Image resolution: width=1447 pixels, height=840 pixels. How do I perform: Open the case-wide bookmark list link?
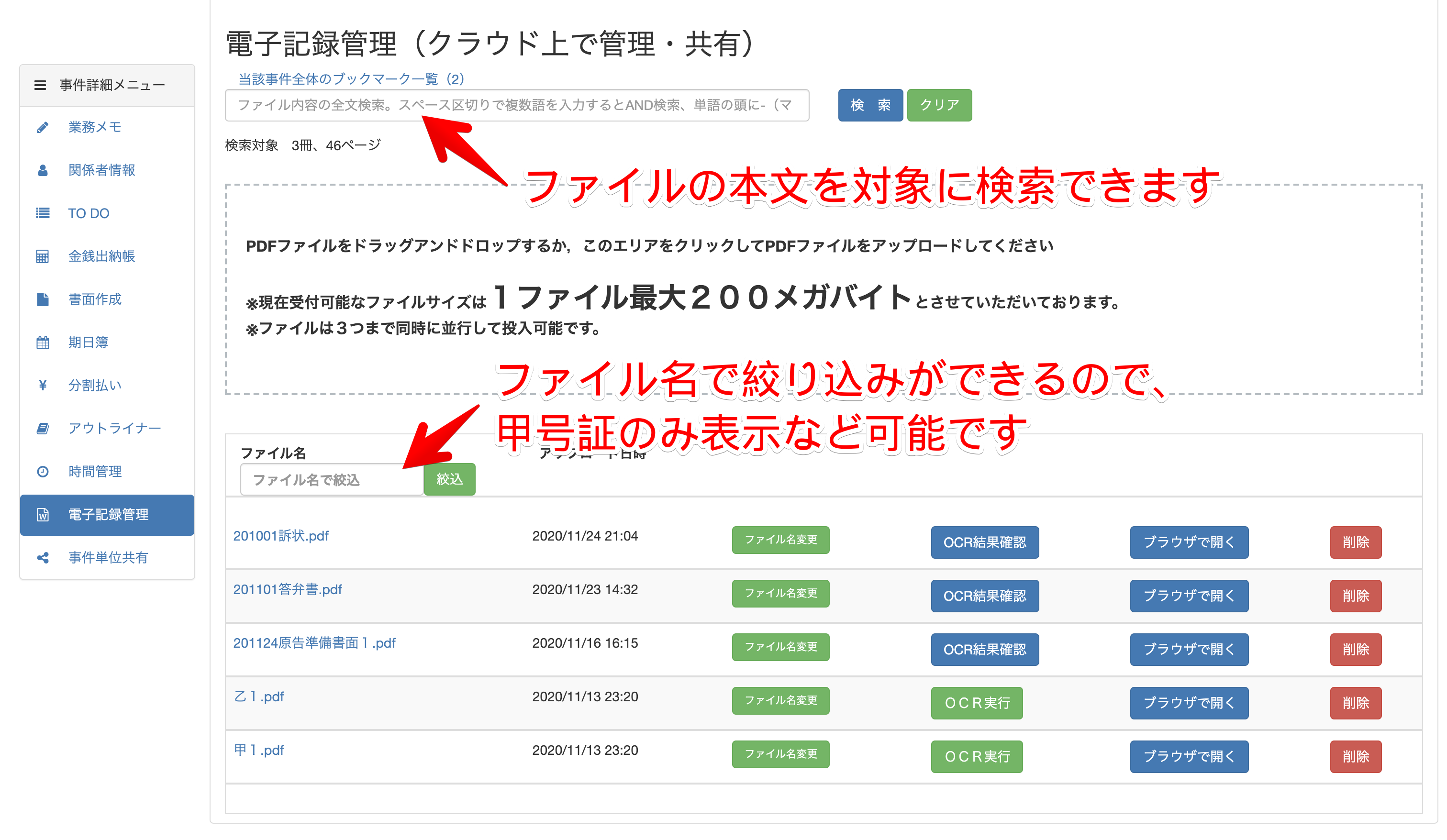click(351, 79)
